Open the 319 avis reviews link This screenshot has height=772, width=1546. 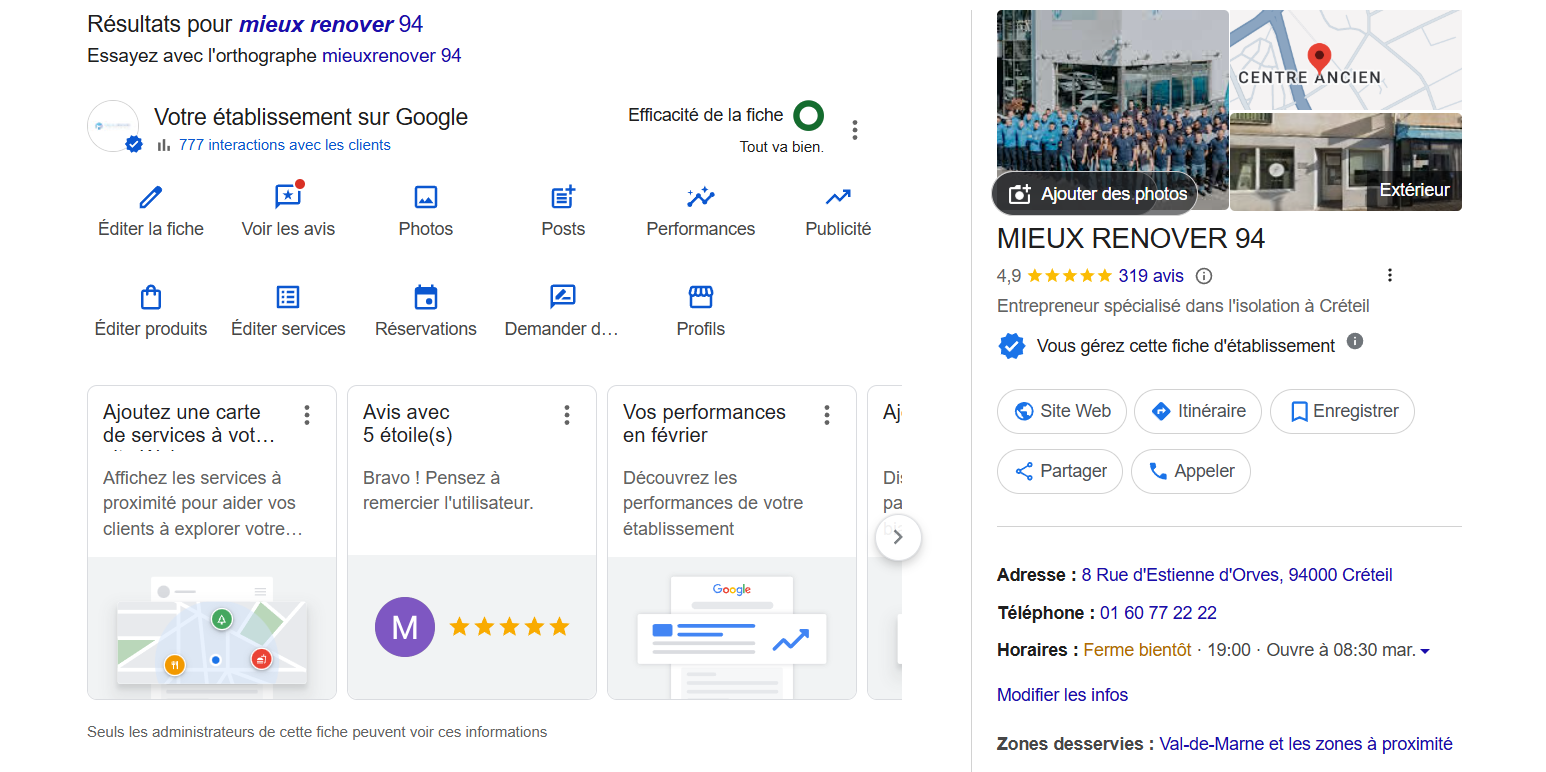[x=1150, y=276]
